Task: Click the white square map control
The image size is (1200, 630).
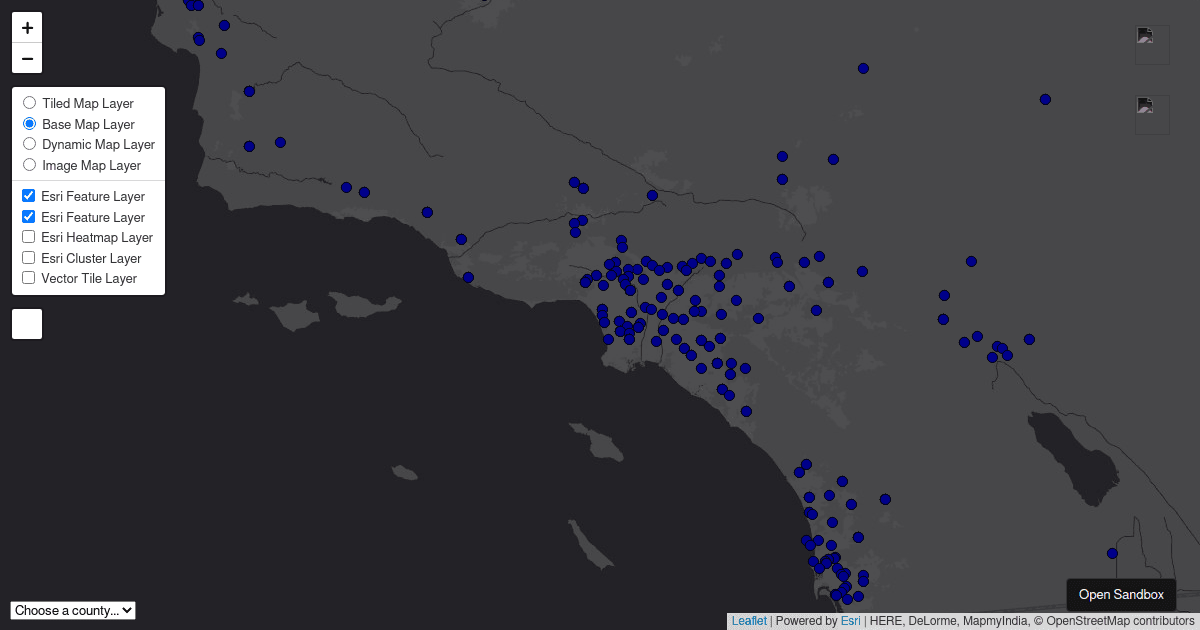Action: pos(27,323)
